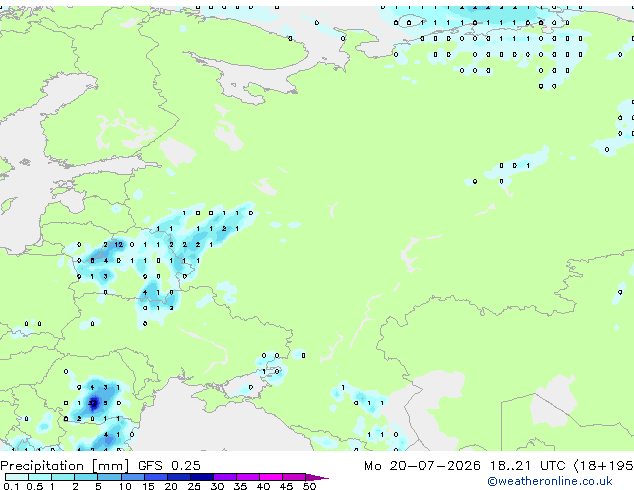
Task: Click the legend label '0.5'
Action: pos(35,486)
